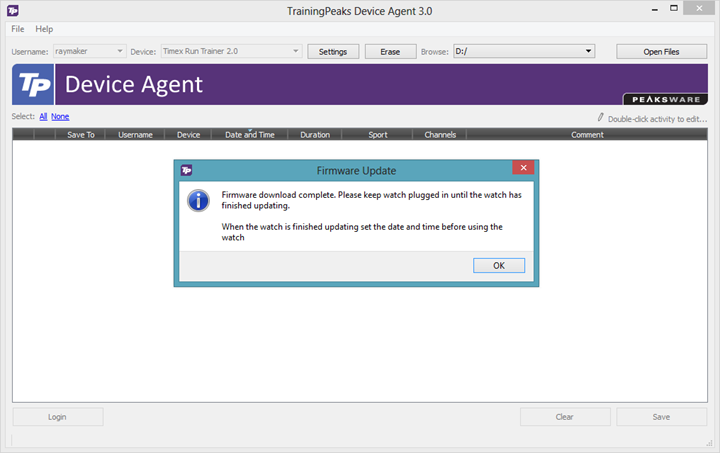This screenshot has width=720, height=453.
Task: Click the 'Device Agent' banner title text
Action: [x=134, y=84]
